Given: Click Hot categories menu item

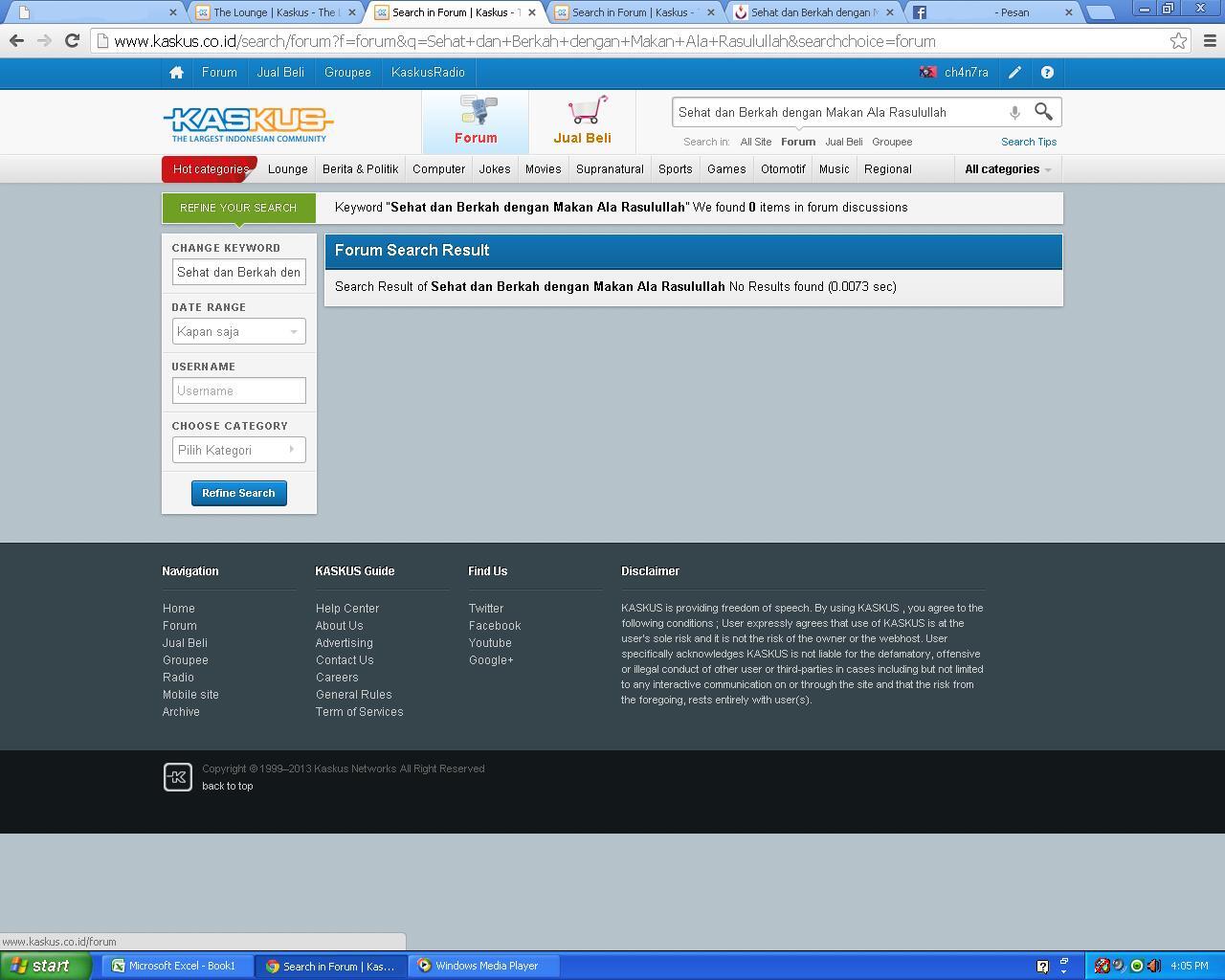Looking at the screenshot, I should pyautogui.click(x=211, y=169).
